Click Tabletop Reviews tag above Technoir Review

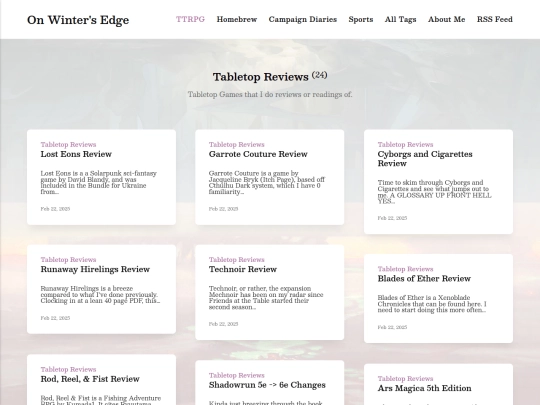click(237, 259)
